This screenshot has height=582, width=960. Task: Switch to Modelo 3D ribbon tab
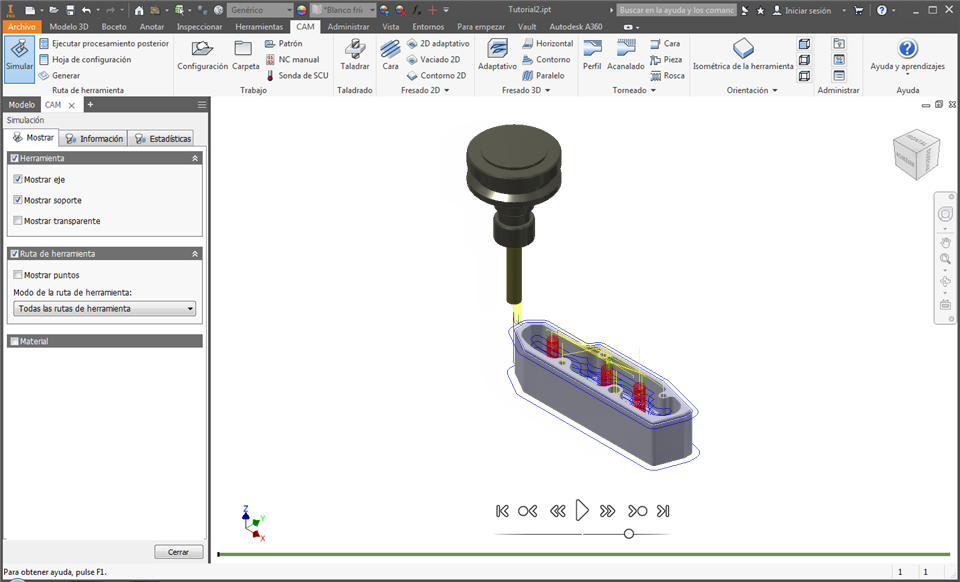coord(69,26)
